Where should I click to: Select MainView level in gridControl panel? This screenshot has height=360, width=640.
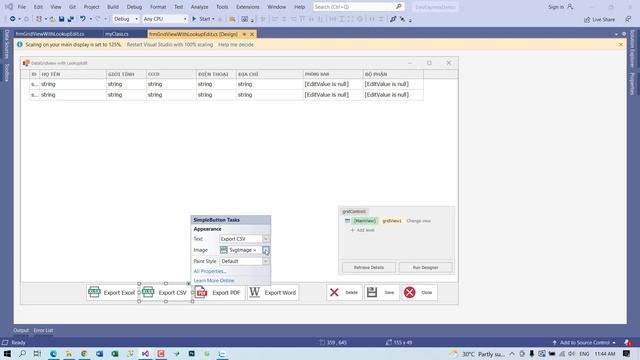tap(365, 221)
